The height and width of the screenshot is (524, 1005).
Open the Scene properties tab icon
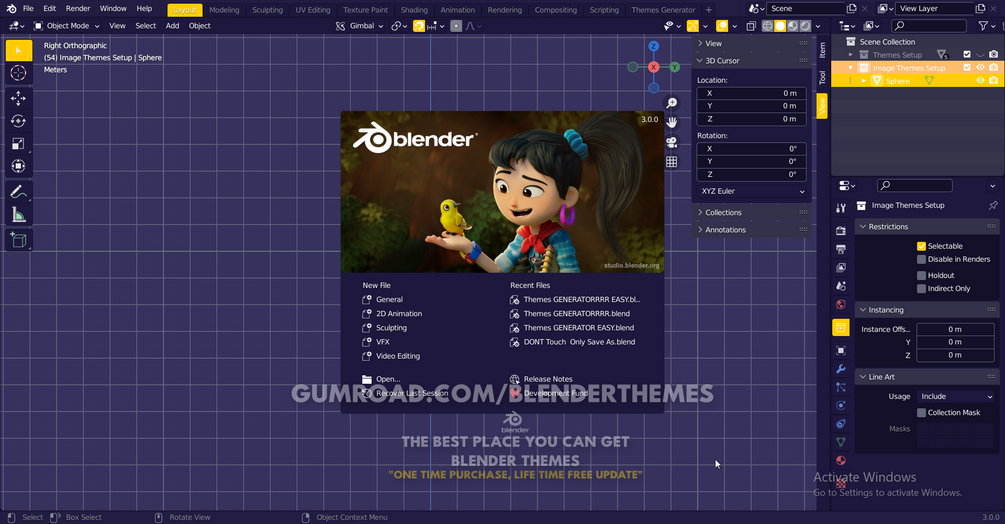[841, 286]
